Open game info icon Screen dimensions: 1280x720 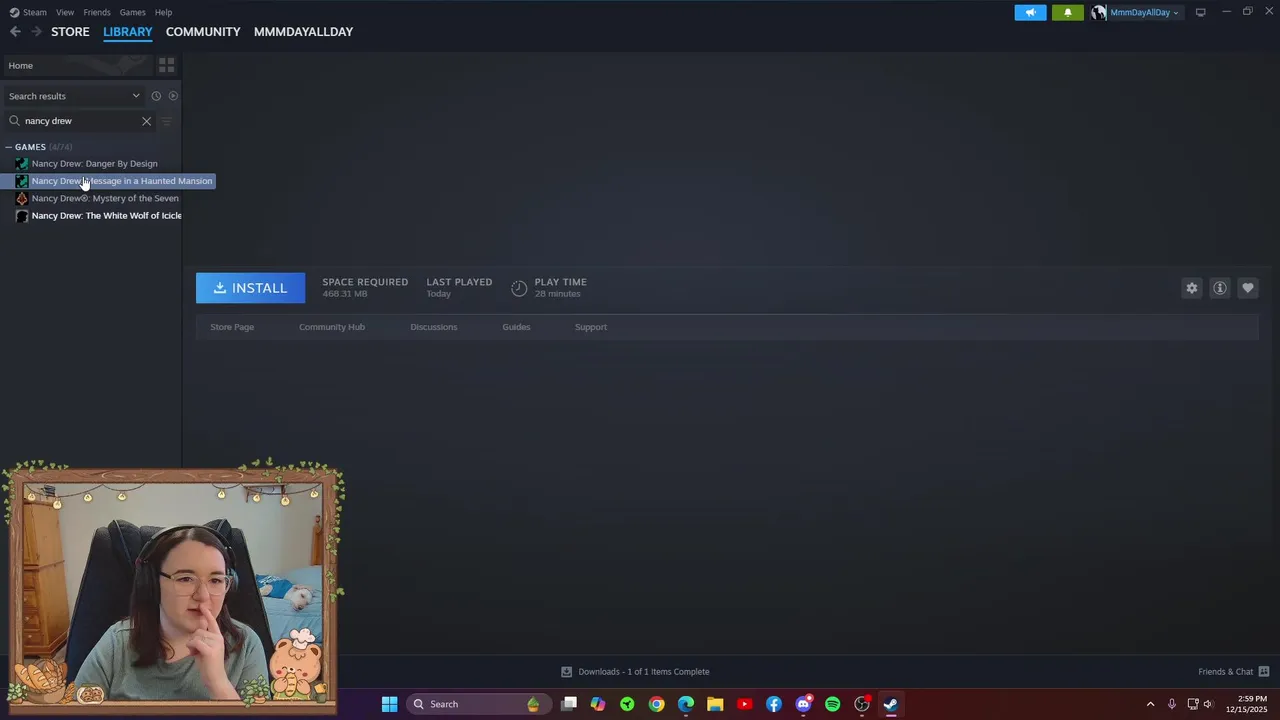click(1219, 288)
